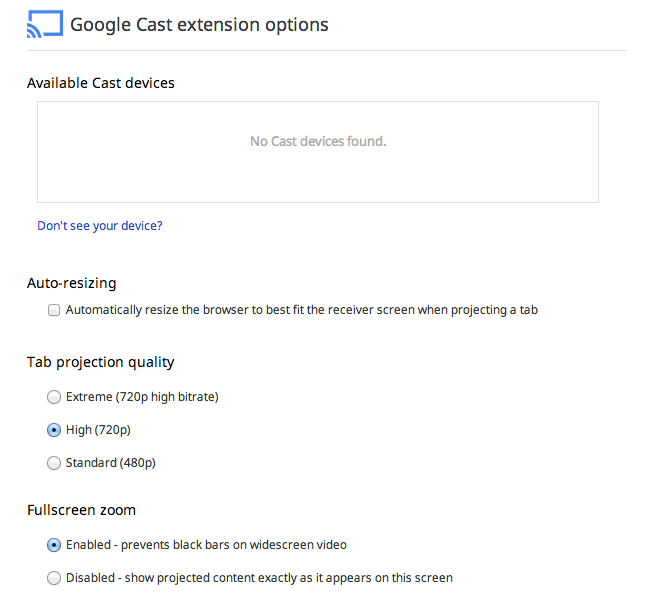Click the "Enabled - prevents black bars" label text

click(x=207, y=545)
